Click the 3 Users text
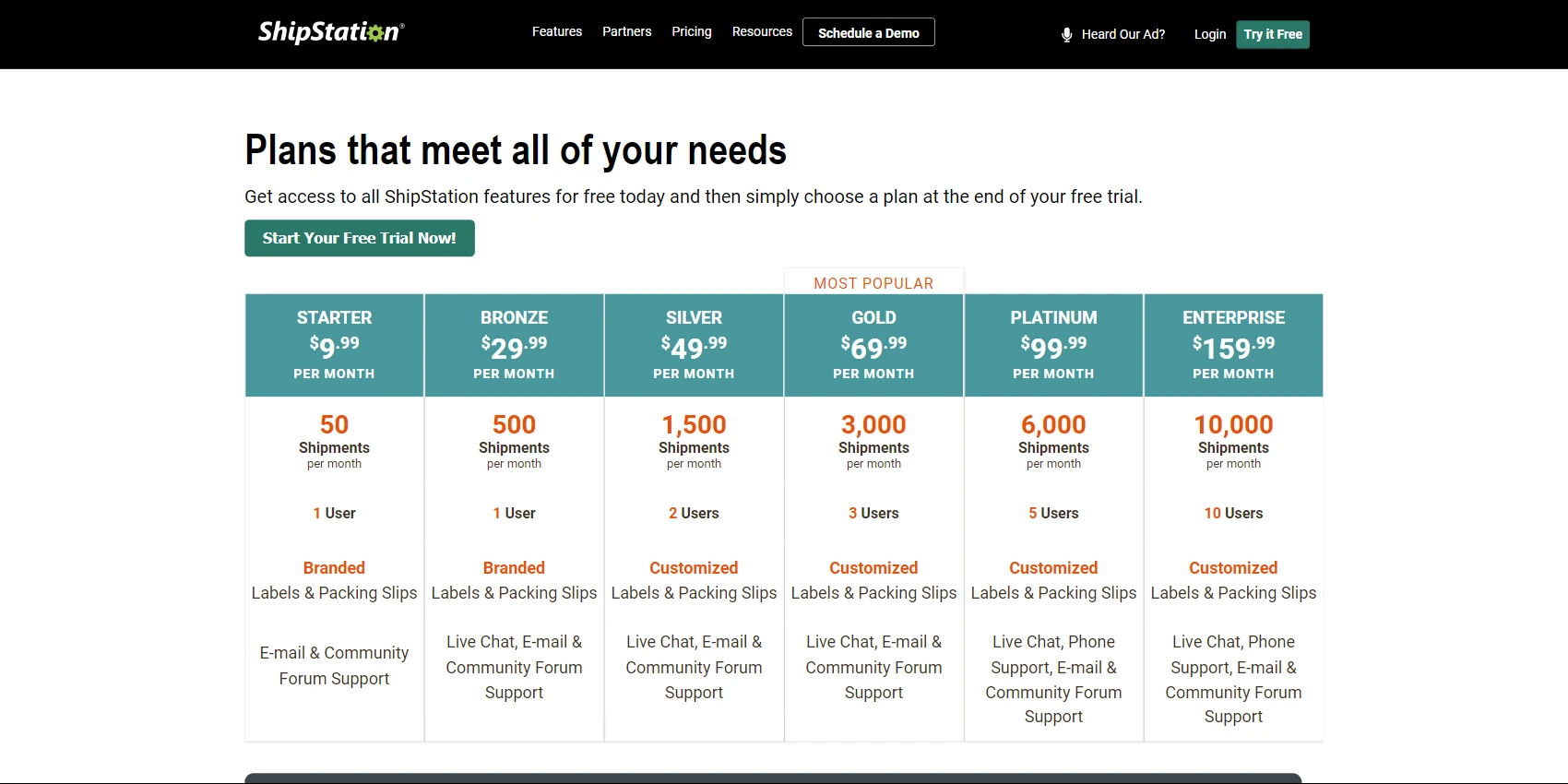 point(873,513)
